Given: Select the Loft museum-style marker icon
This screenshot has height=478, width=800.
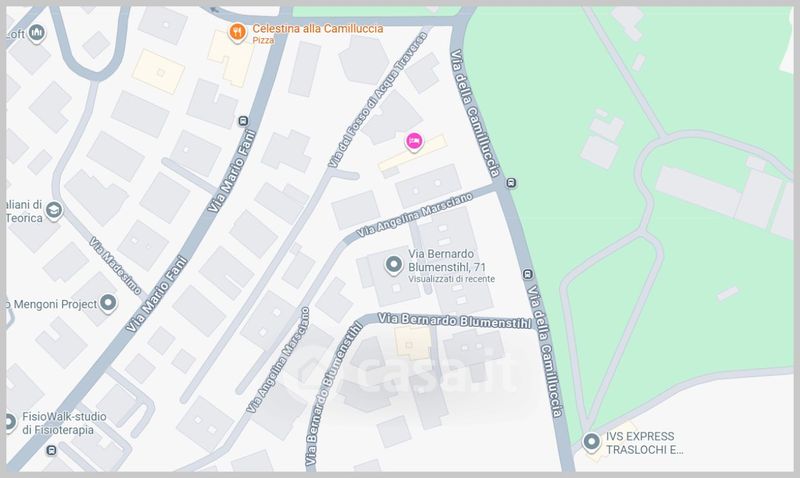Looking at the screenshot, I should 36,34.
